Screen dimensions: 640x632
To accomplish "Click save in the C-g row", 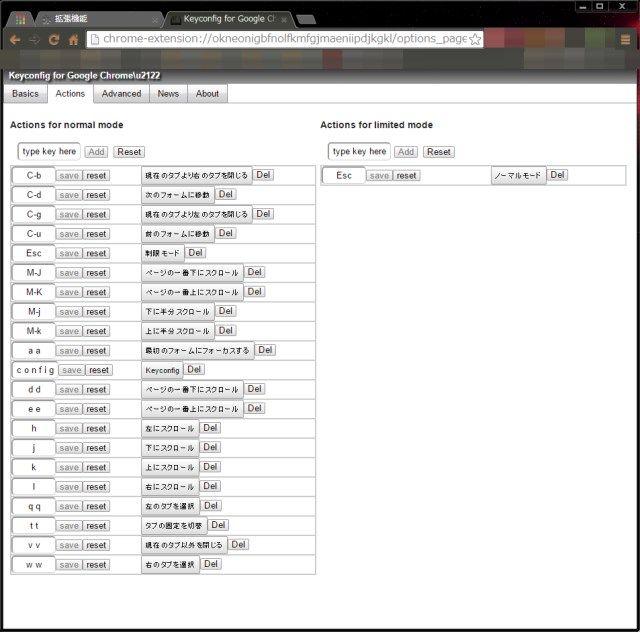I will coord(69,215).
